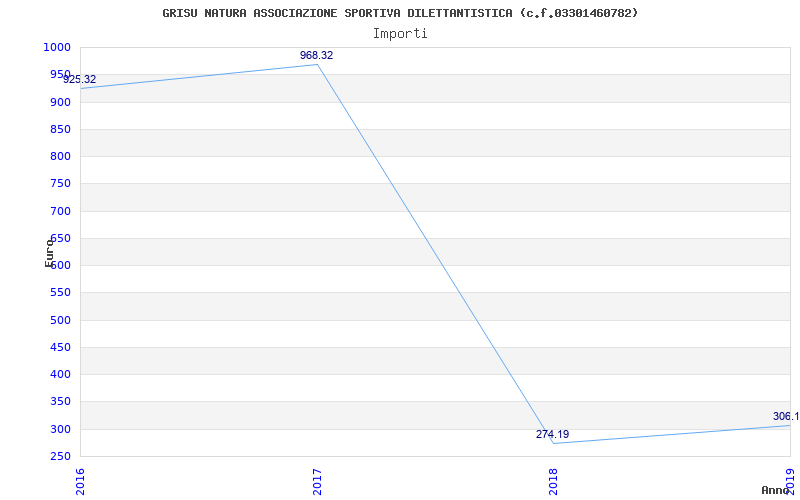Click the 2017 x-axis year label
Screen dimensions: 800x500
[317, 482]
